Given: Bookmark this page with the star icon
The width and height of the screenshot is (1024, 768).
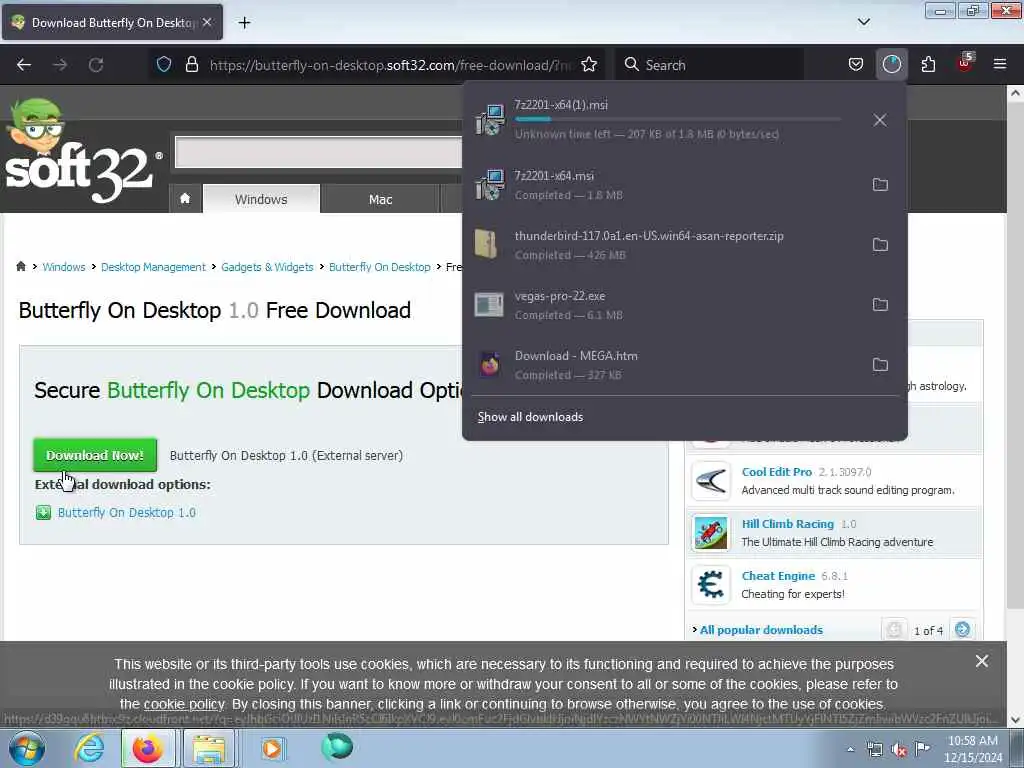Looking at the screenshot, I should 589,65.
